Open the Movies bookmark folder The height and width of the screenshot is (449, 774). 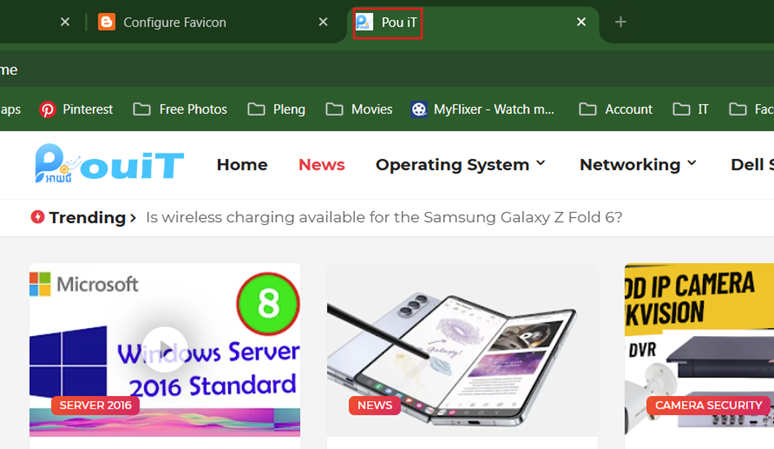pyautogui.click(x=359, y=110)
